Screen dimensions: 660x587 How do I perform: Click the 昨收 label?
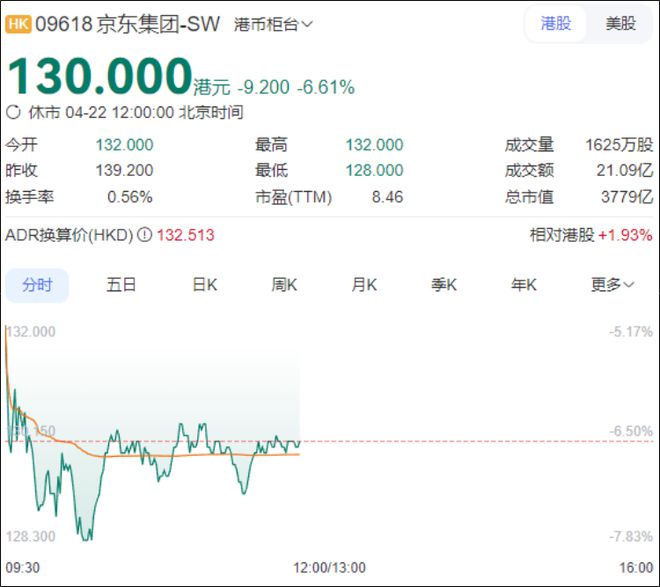[21, 170]
